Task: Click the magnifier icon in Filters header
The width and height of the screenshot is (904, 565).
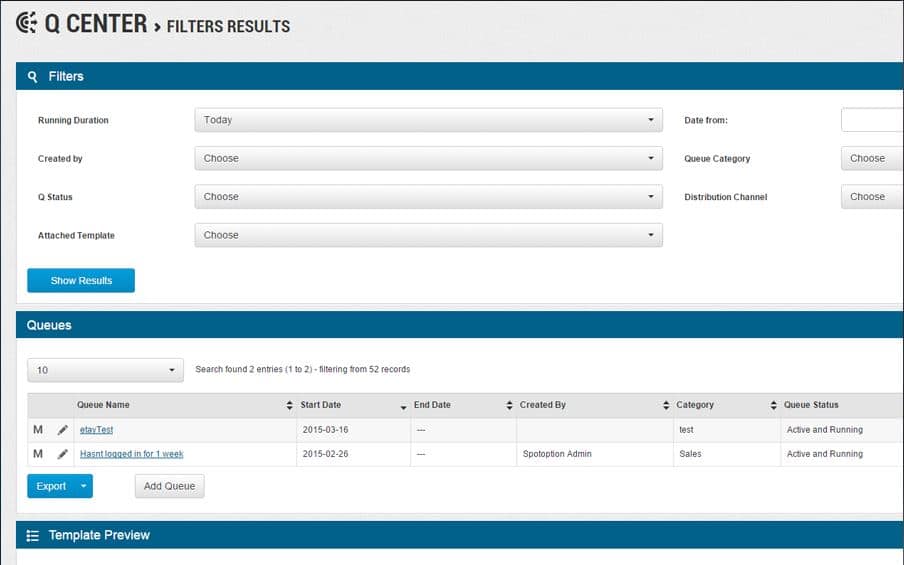Action: (33, 77)
